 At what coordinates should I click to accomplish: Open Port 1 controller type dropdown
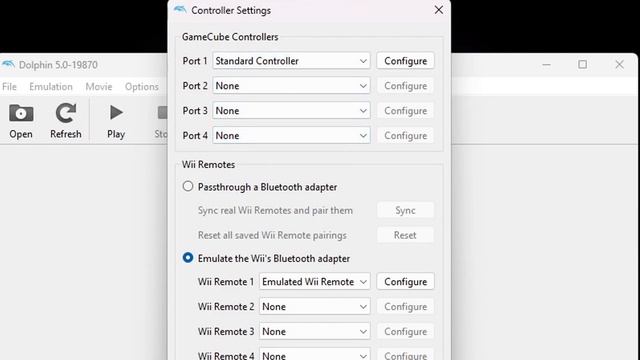pyautogui.click(x=291, y=61)
